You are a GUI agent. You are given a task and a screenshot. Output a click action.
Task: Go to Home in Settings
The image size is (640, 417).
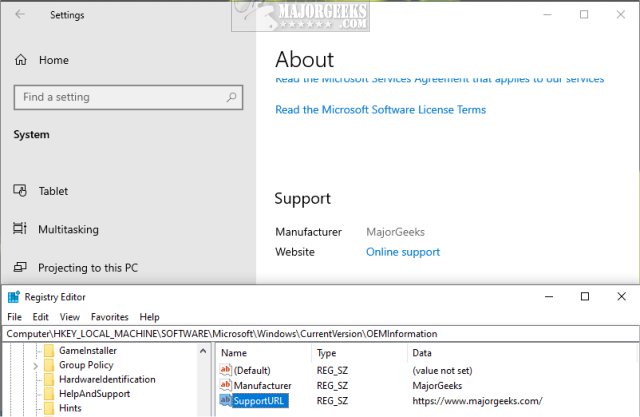pyautogui.click(x=54, y=60)
